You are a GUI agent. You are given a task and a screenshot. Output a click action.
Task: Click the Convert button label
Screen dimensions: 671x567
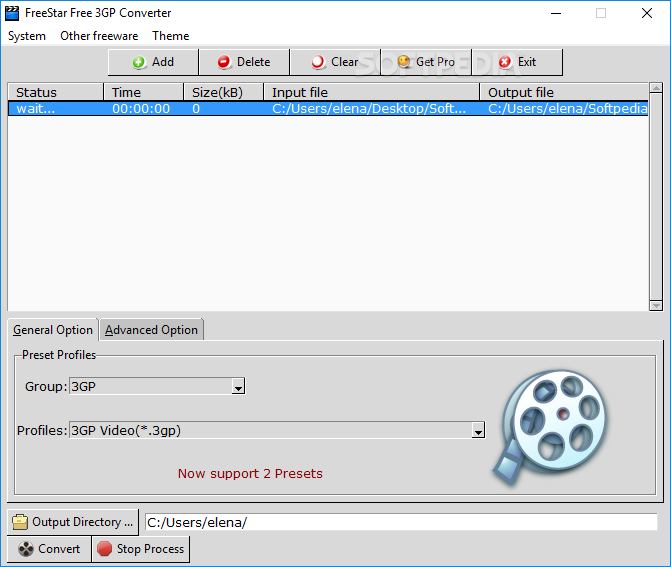click(59, 549)
